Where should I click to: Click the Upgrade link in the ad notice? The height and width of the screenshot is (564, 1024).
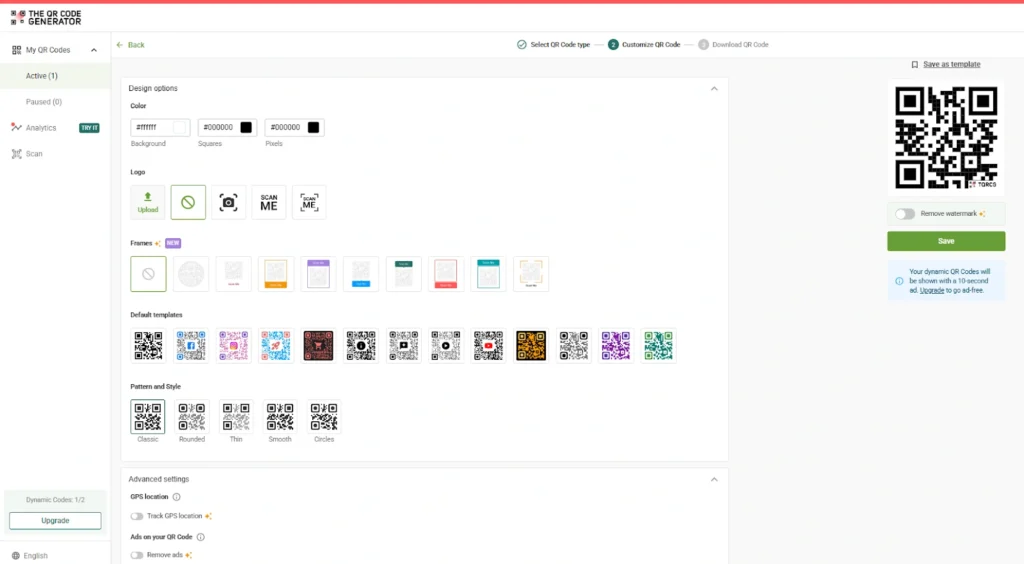click(932, 290)
